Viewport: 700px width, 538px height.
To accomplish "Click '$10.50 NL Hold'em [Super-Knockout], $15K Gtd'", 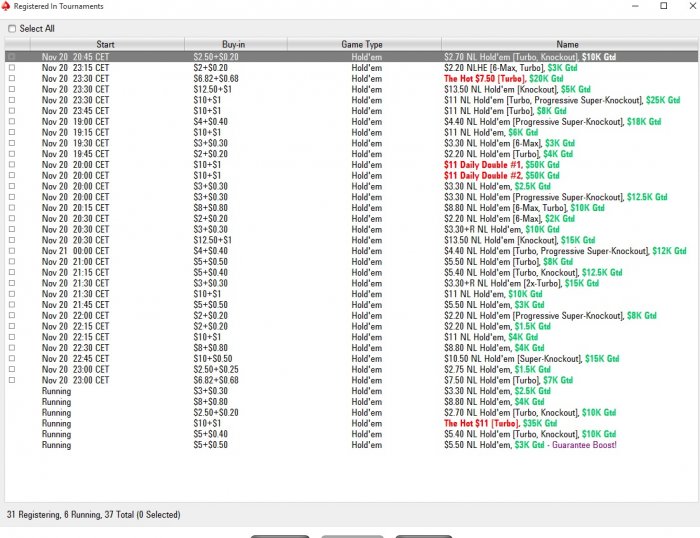I will [x=531, y=359].
